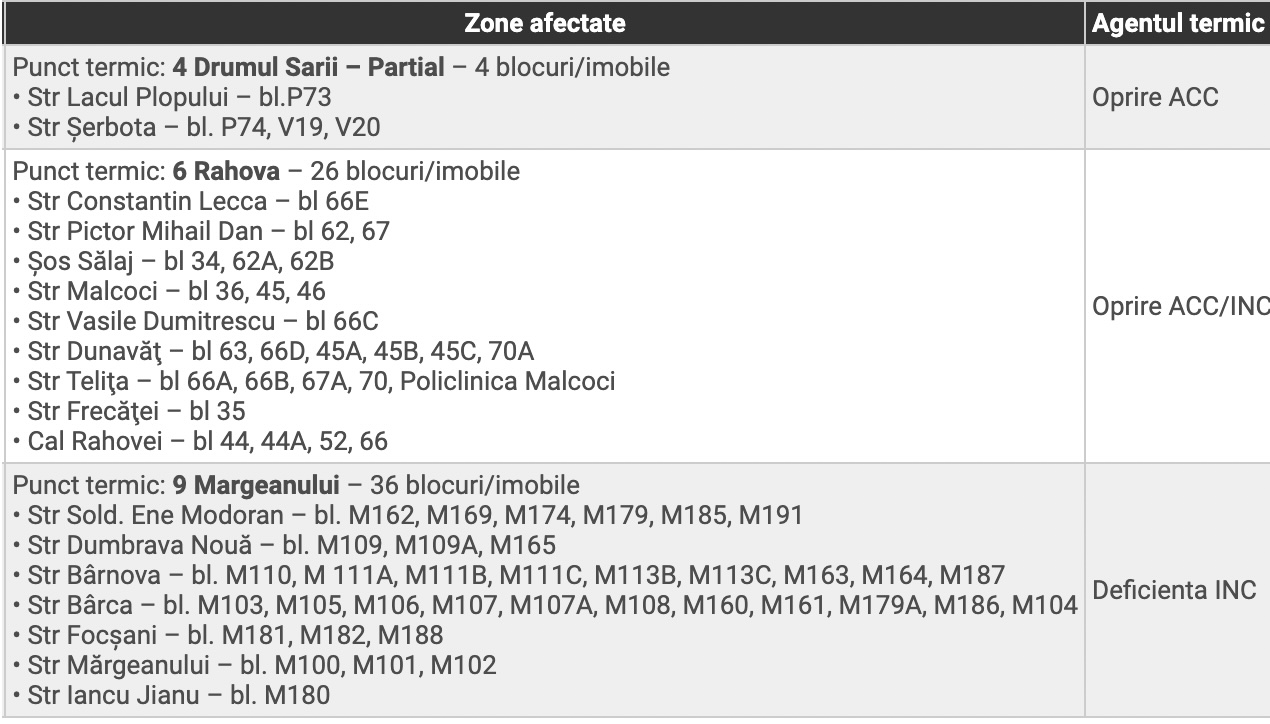Click the "4 Drumul Sarii – Partial" heading
The width and height of the screenshot is (1270, 724).
coord(308,68)
